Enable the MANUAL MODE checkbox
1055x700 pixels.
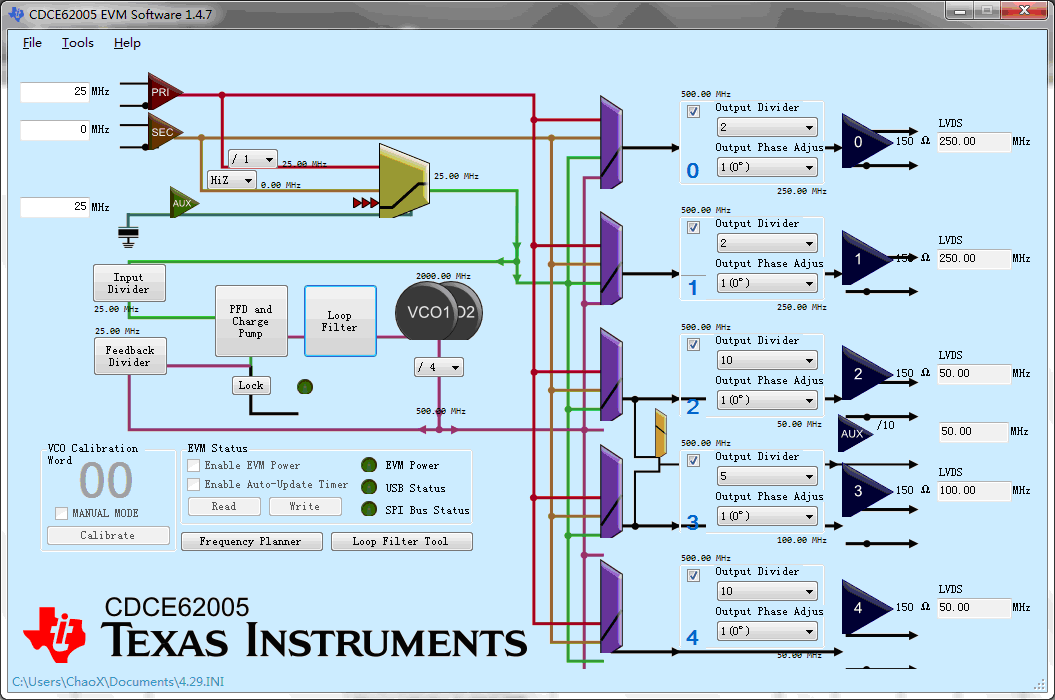[x=61, y=513]
